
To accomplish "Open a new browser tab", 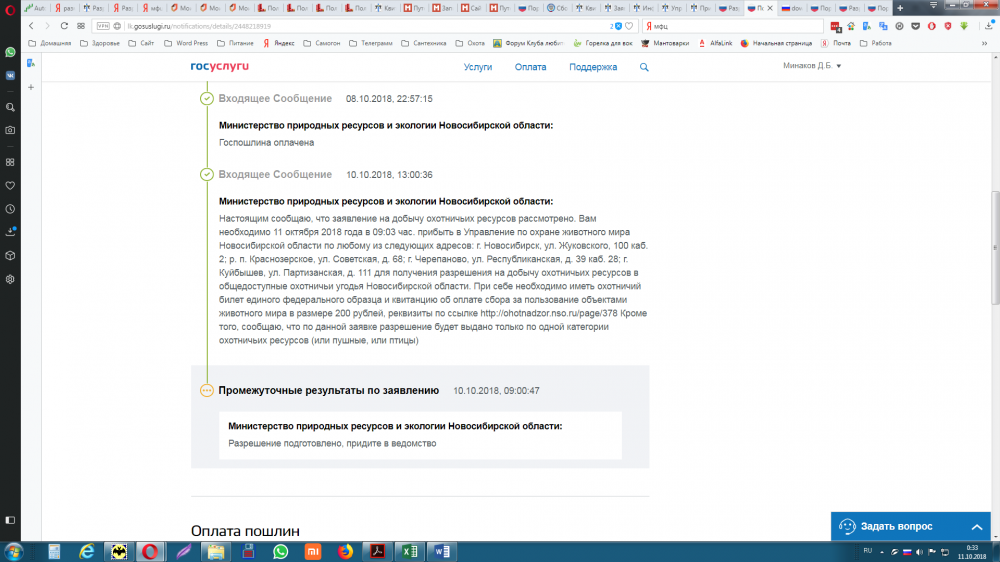I will (x=900, y=8).
